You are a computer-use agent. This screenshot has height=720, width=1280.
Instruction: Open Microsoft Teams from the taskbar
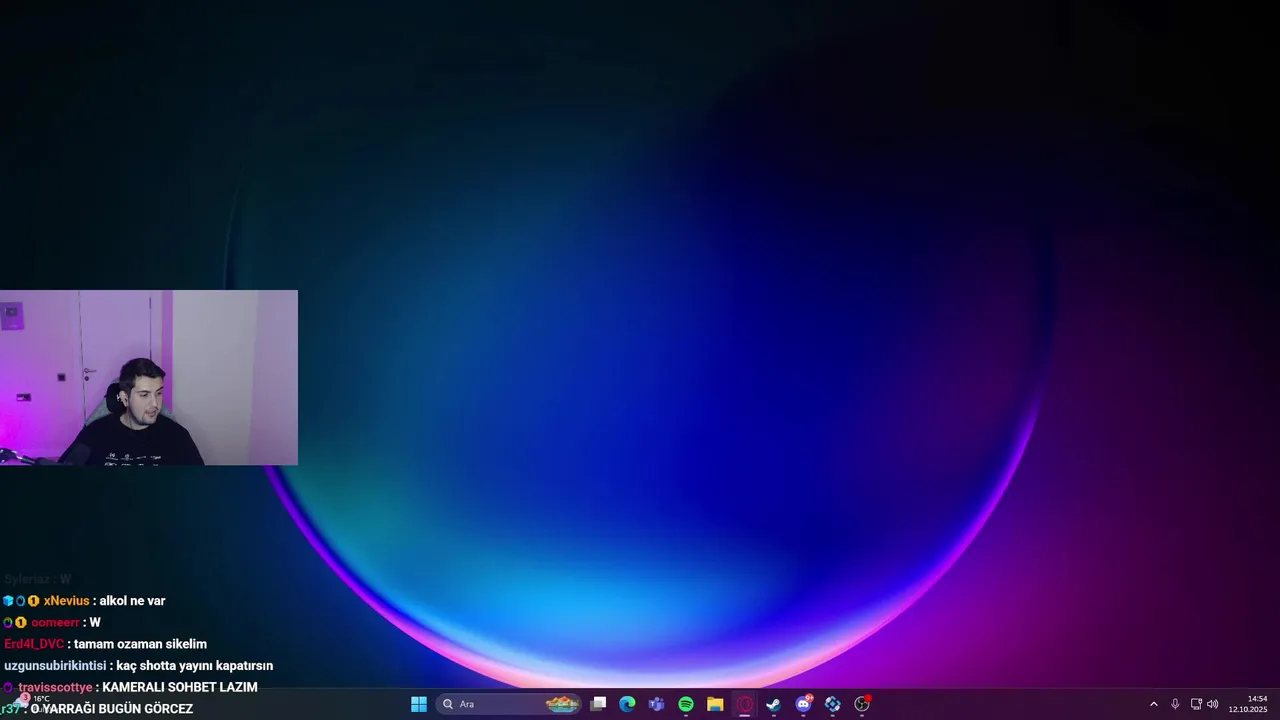656,704
